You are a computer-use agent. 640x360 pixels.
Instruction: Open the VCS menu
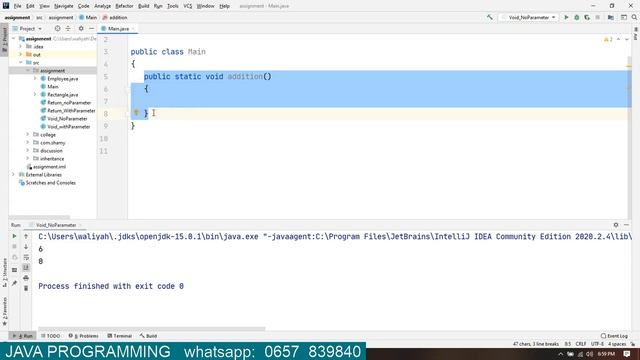(x=187, y=6)
